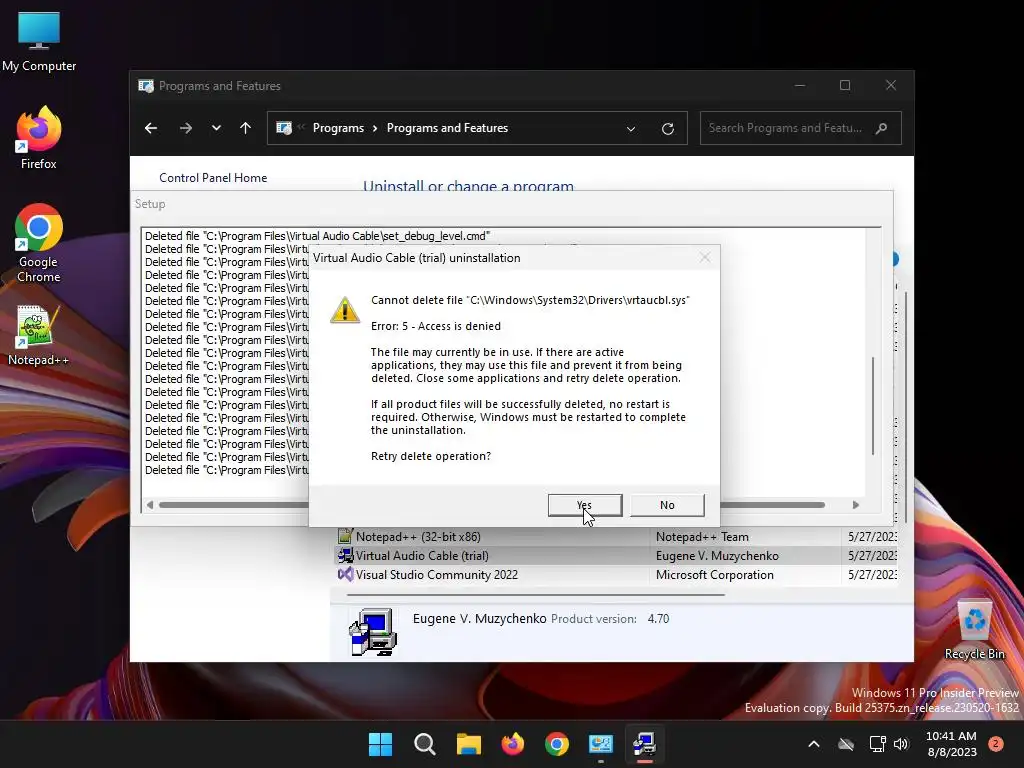
Task: Open File Explorer from the taskbar
Action: (x=468, y=744)
